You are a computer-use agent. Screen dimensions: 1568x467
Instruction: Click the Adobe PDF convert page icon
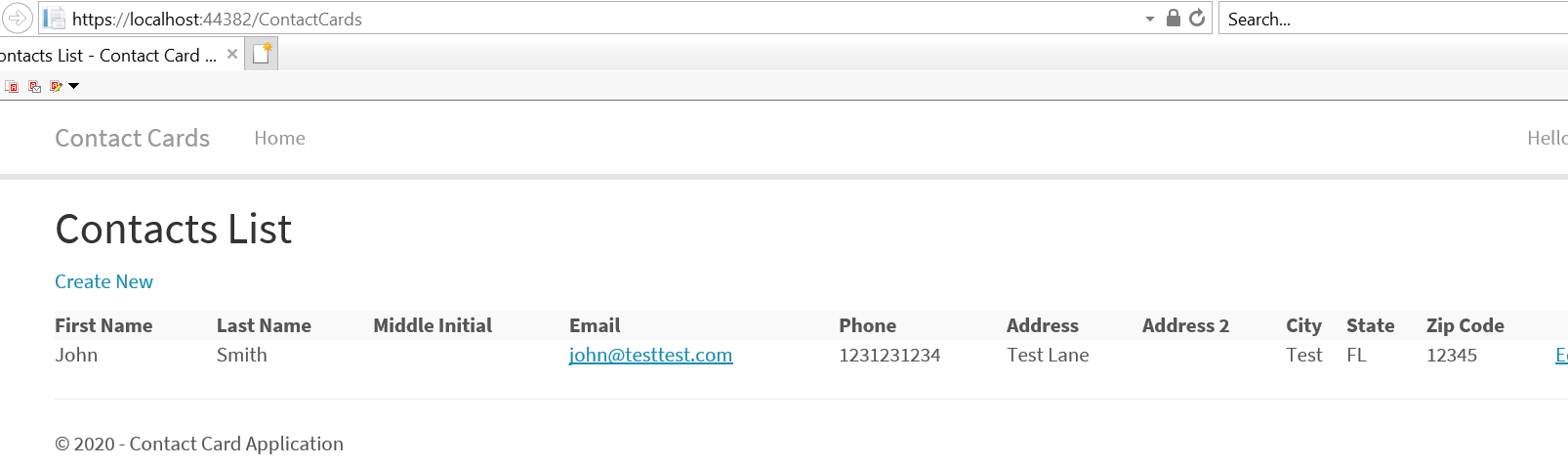(x=12, y=87)
